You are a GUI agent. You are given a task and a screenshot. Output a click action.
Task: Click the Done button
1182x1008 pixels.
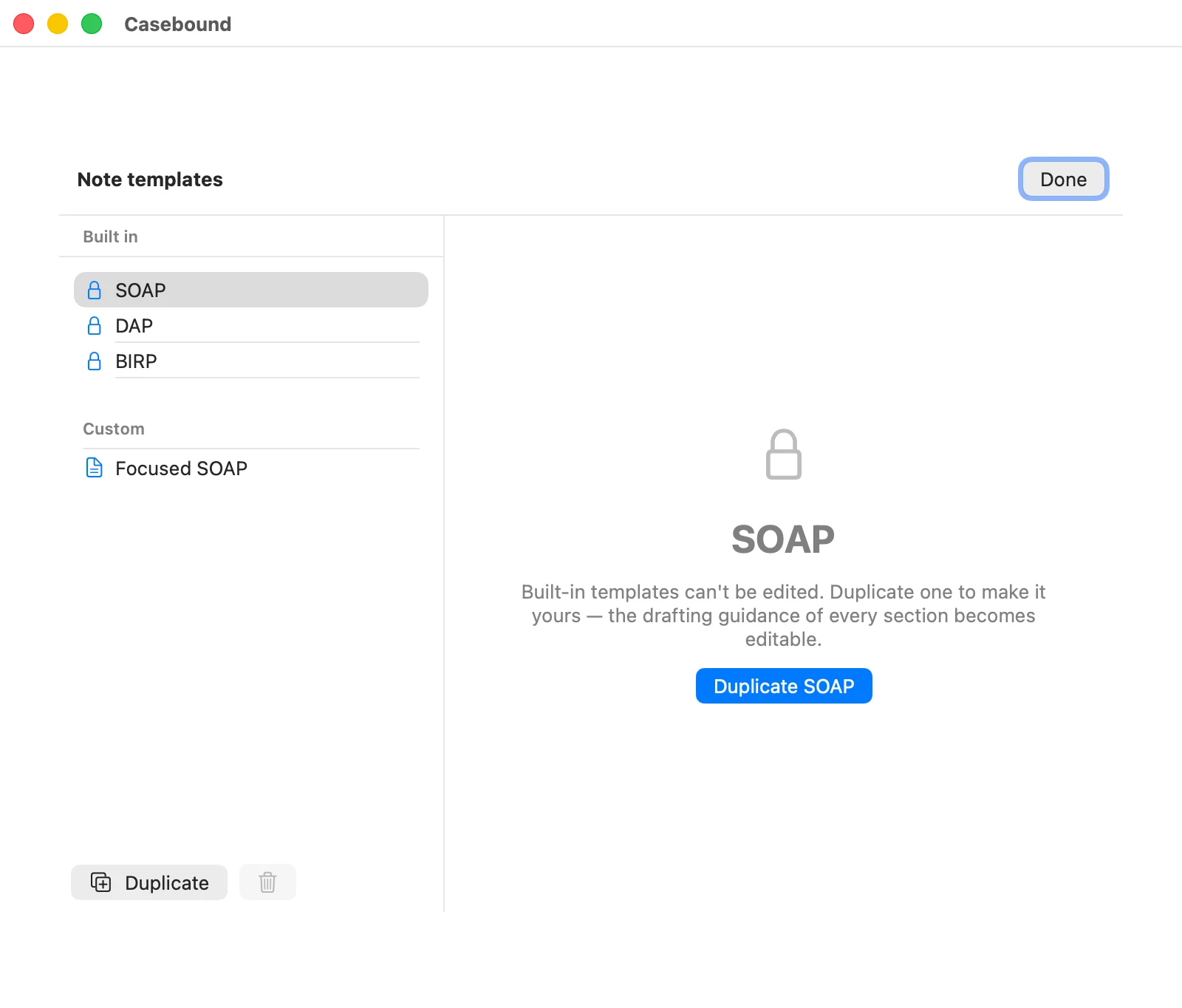[1063, 179]
